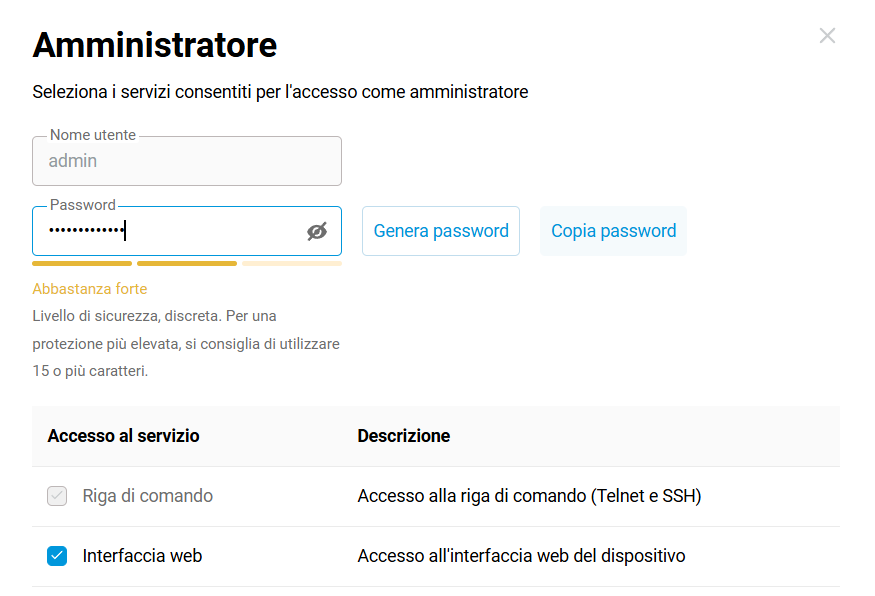Click the web interface access description text
Viewport: 875px width, 596px height.
click(521, 556)
